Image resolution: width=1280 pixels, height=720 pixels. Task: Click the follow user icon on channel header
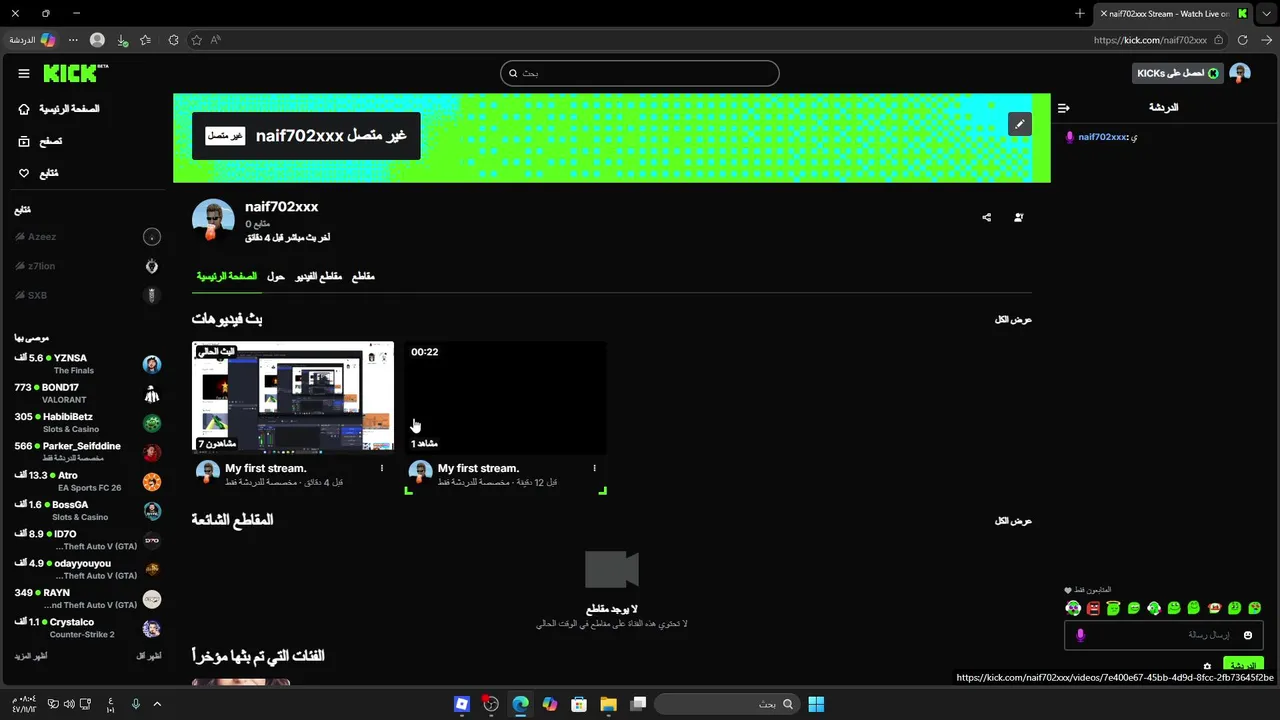tap(1019, 217)
